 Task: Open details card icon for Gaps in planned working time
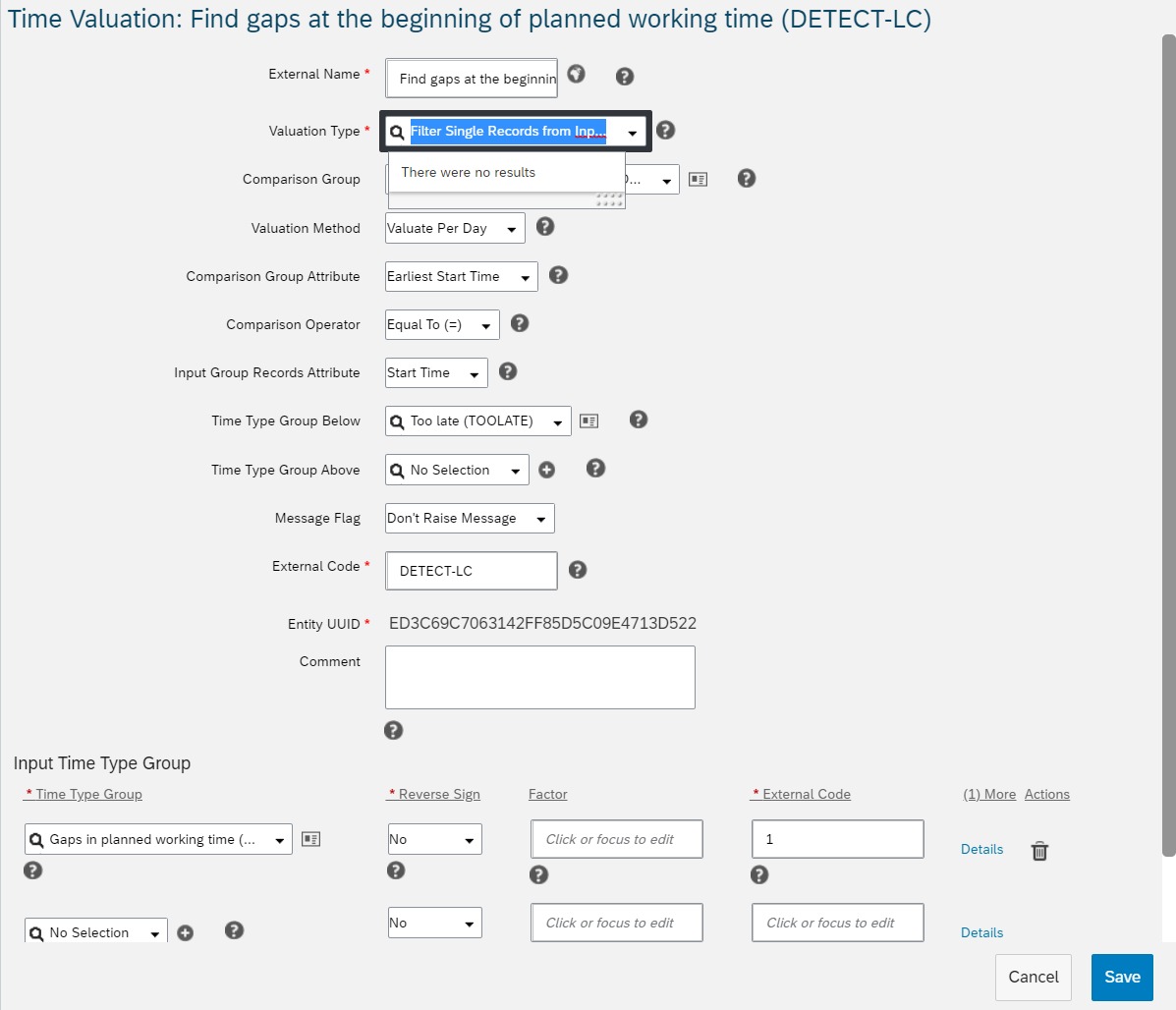[x=311, y=840]
